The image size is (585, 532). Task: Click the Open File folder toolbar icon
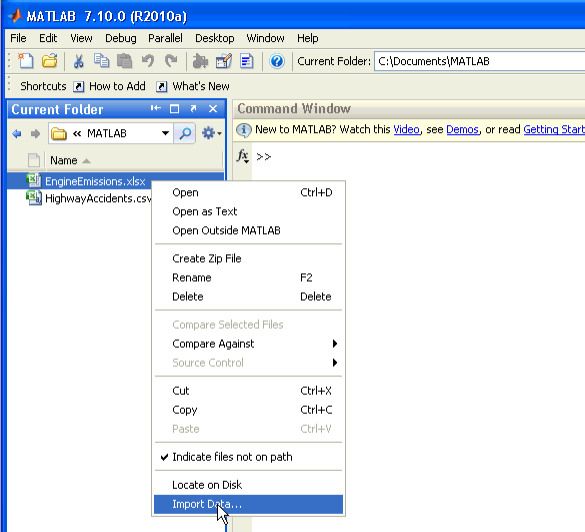click(x=50, y=61)
